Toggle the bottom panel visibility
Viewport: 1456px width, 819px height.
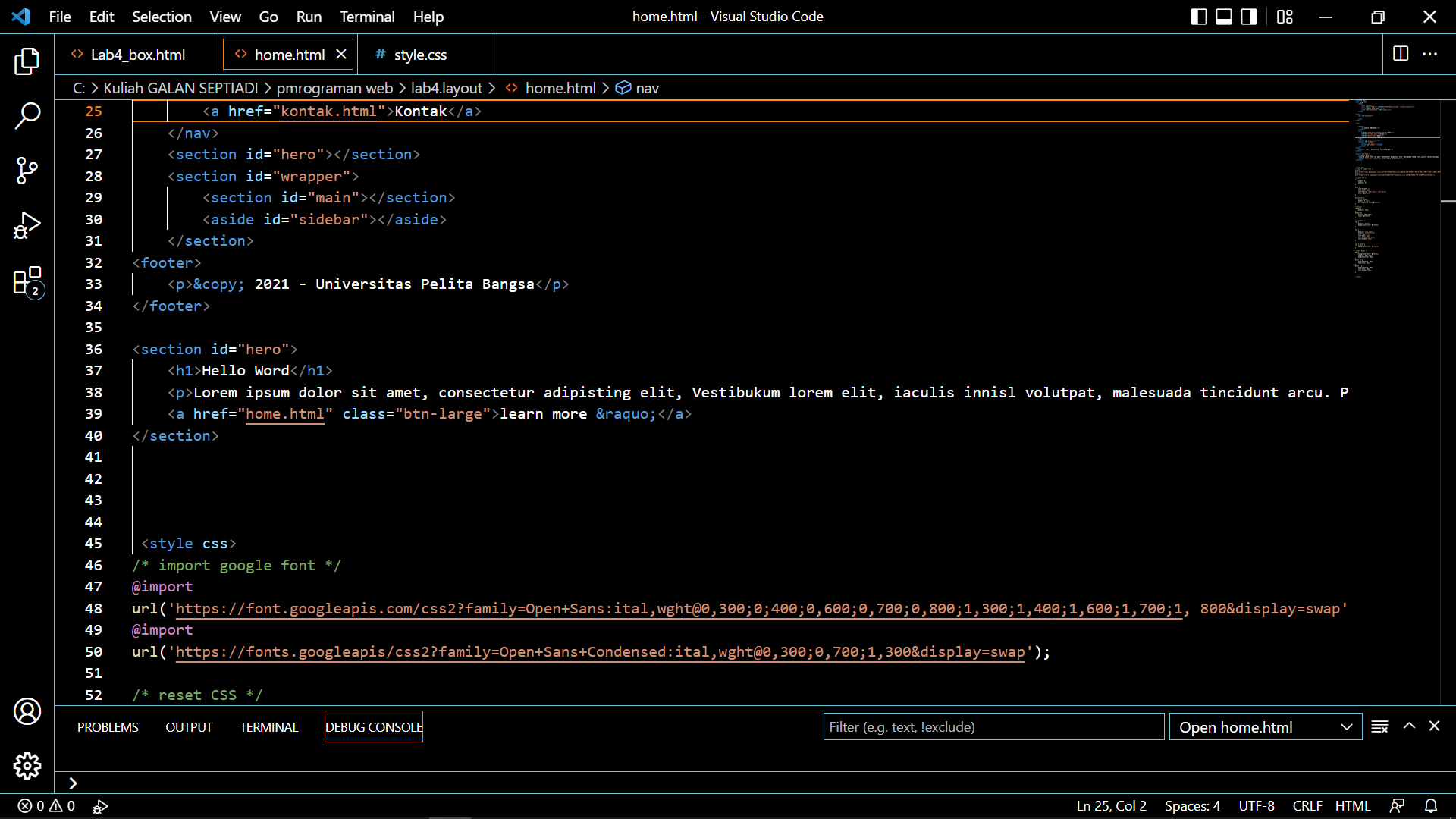[1223, 16]
